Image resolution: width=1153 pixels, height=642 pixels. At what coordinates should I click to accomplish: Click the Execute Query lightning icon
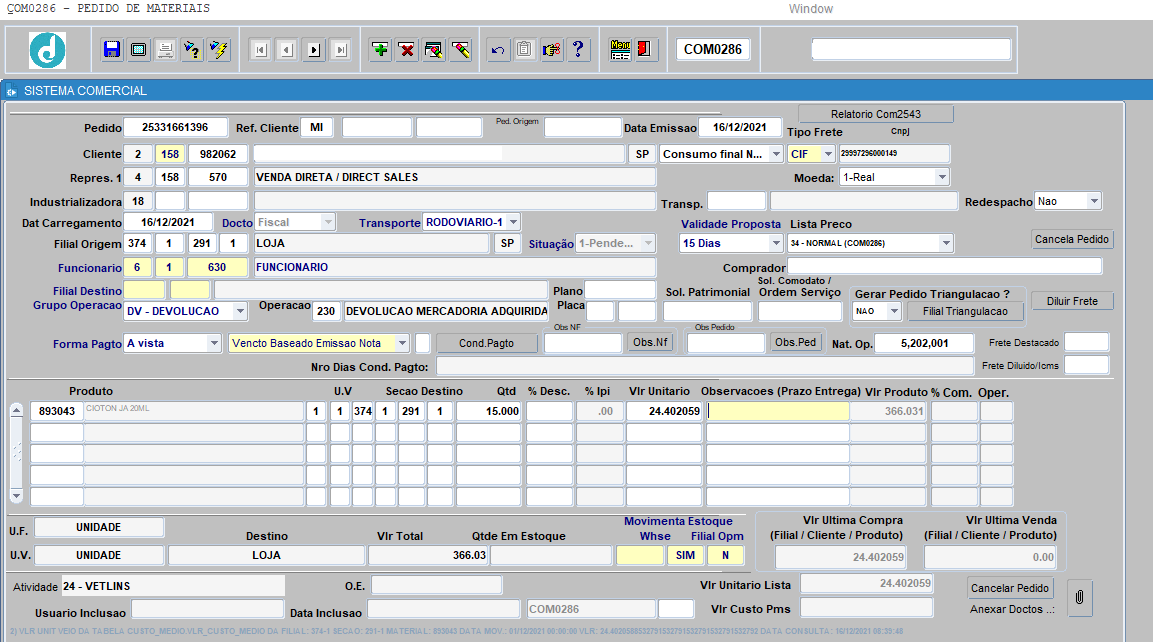[x=218, y=49]
